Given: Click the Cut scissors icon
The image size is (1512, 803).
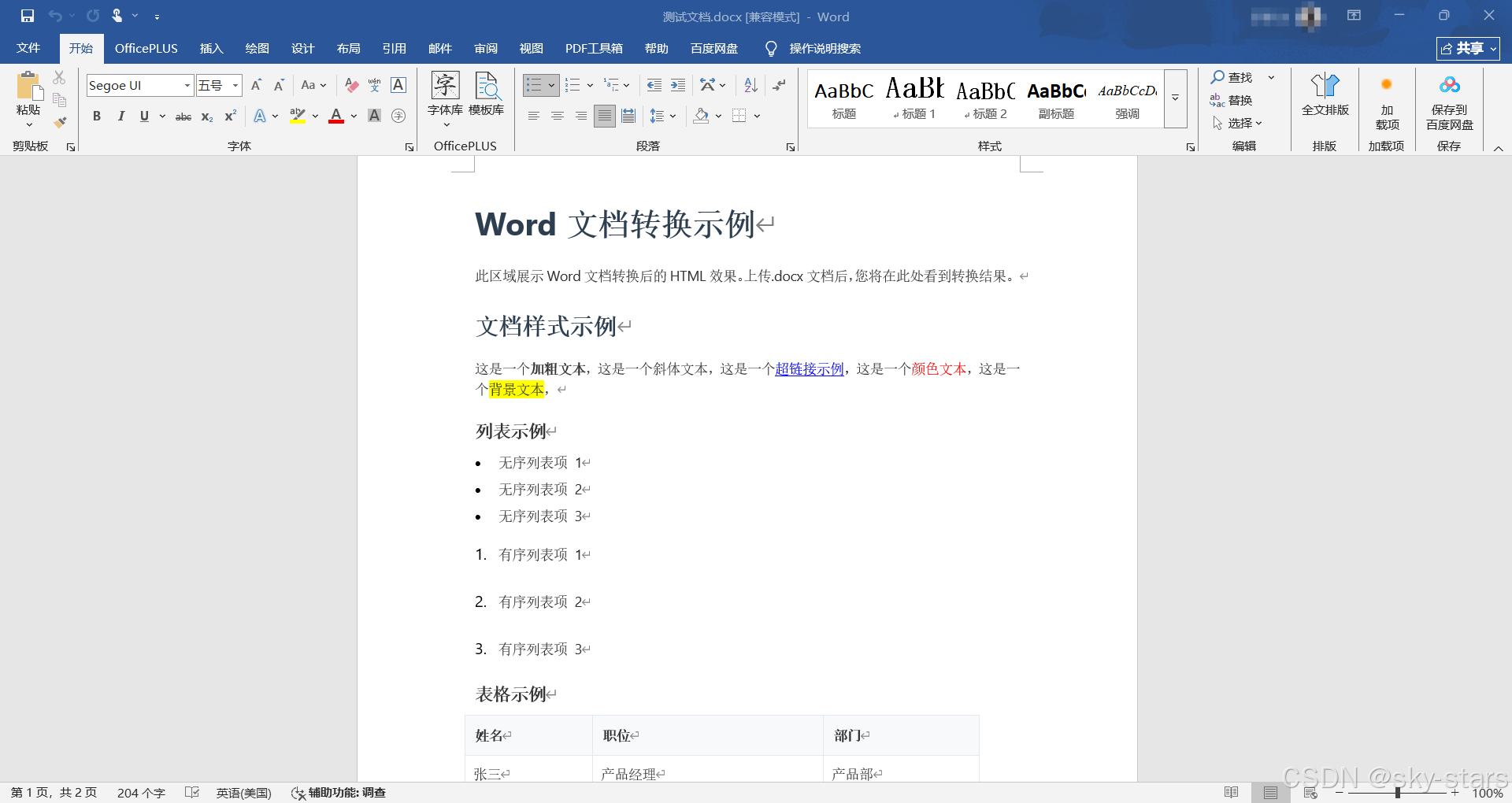Looking at the screenshot, I should point(59,77).
